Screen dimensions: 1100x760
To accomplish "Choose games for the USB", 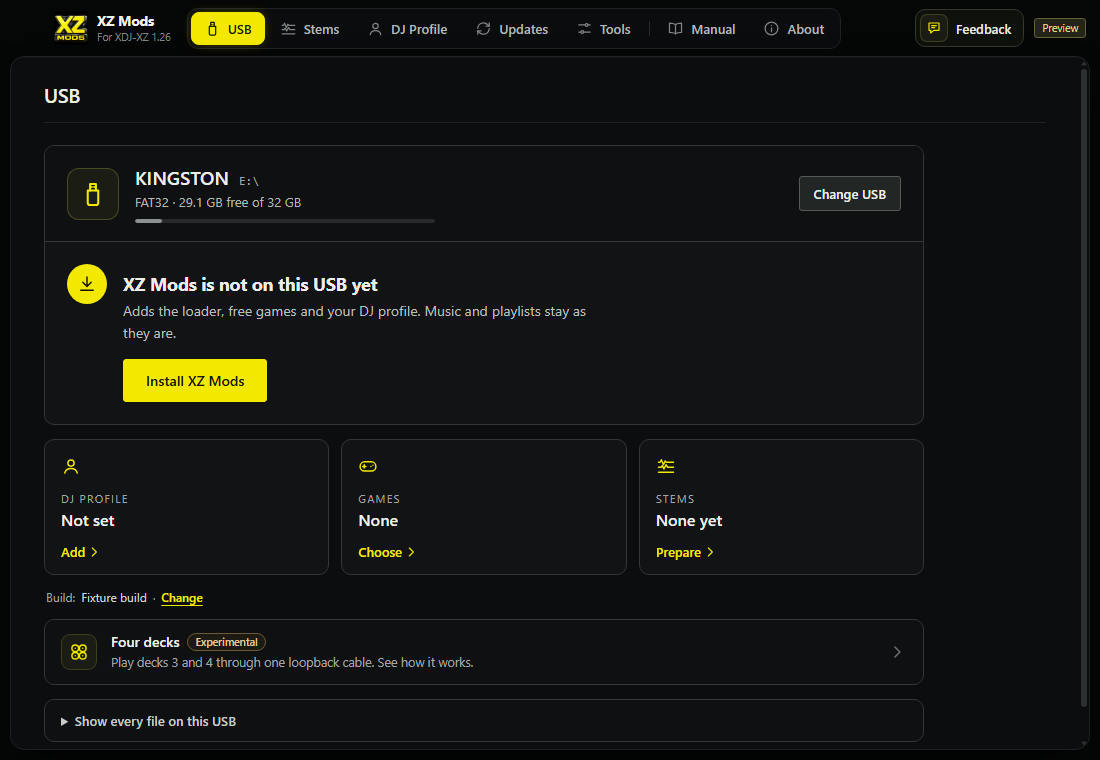I will tap(387, 552).
